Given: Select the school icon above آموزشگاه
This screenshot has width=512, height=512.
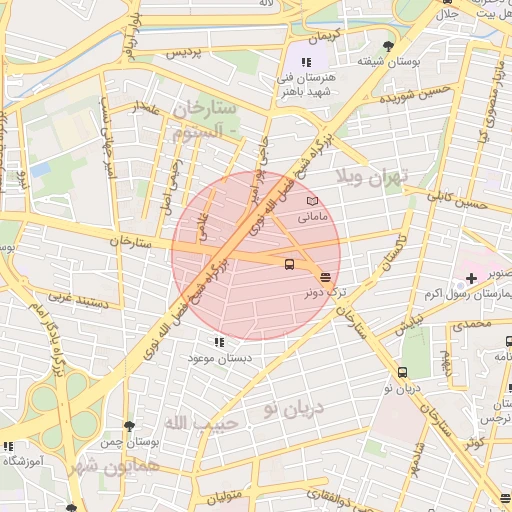Looking at the screenshot, I should (9, 447).
